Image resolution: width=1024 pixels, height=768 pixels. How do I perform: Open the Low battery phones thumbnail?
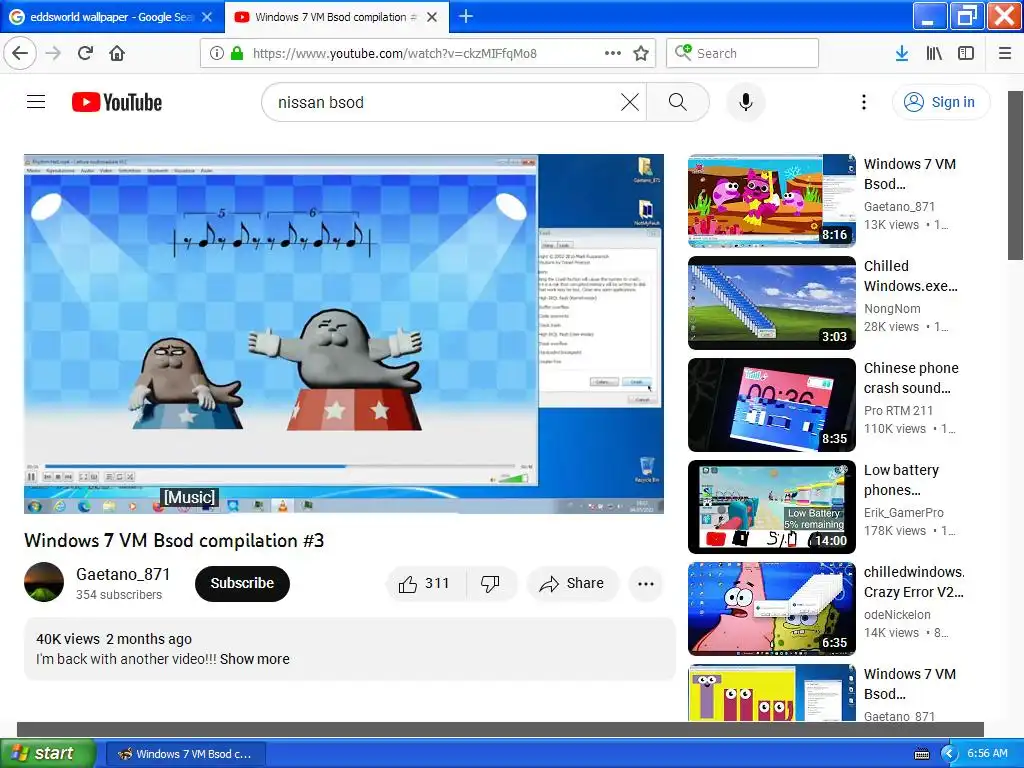772,507
